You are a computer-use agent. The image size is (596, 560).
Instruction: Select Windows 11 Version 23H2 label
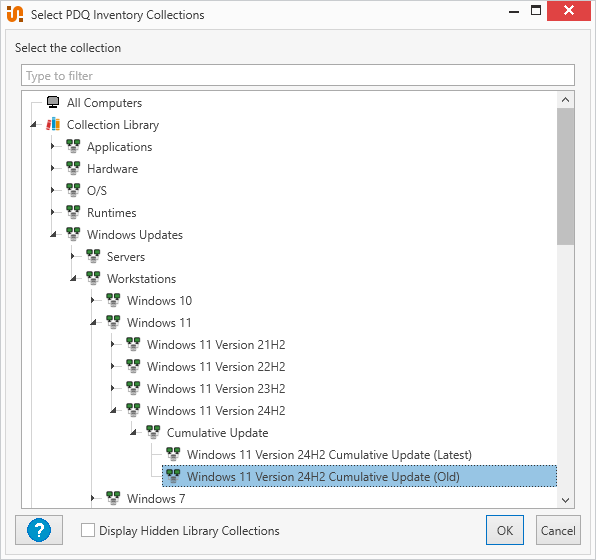click(216, 389)
